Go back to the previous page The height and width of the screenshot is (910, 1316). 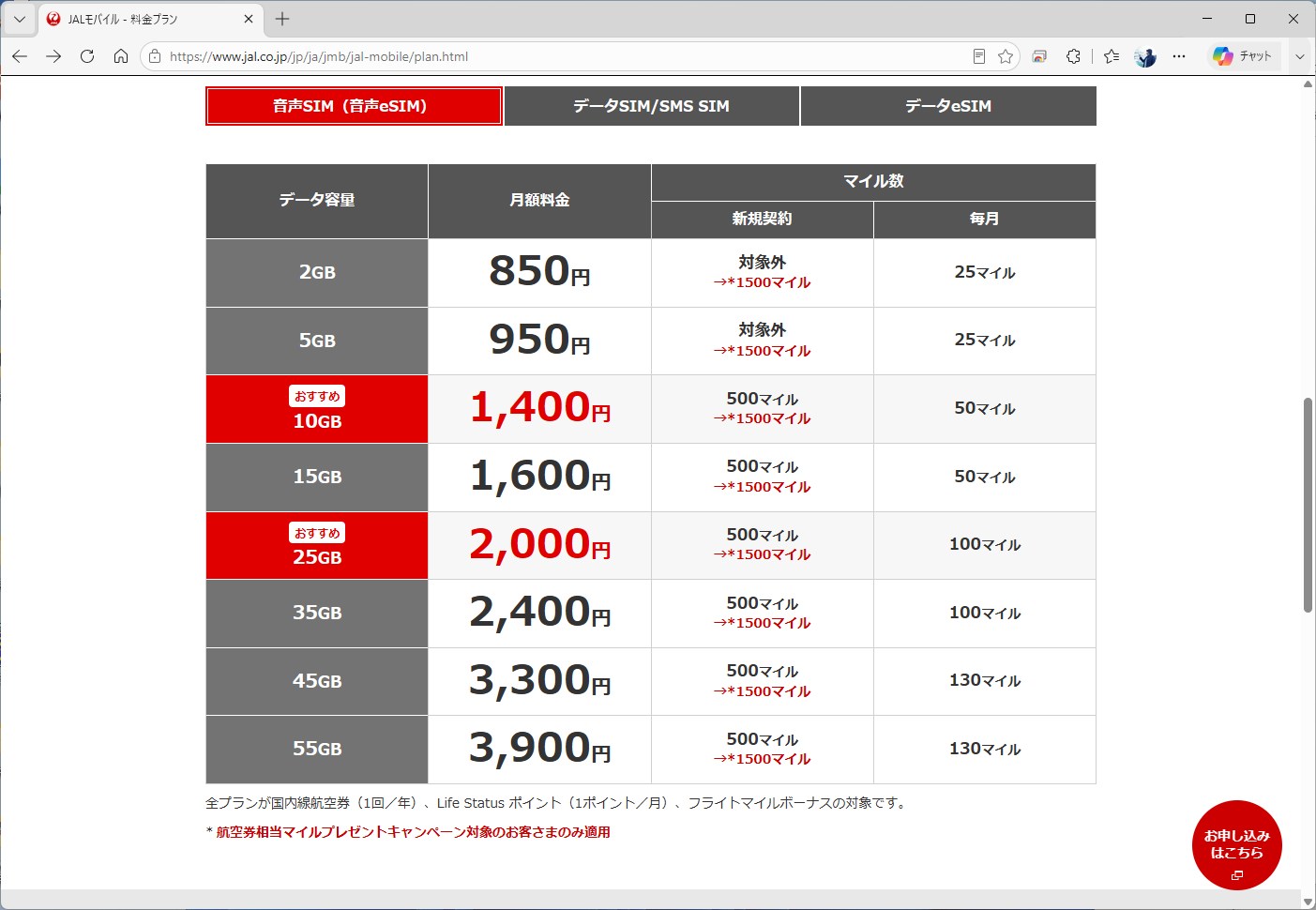[20, 56]
